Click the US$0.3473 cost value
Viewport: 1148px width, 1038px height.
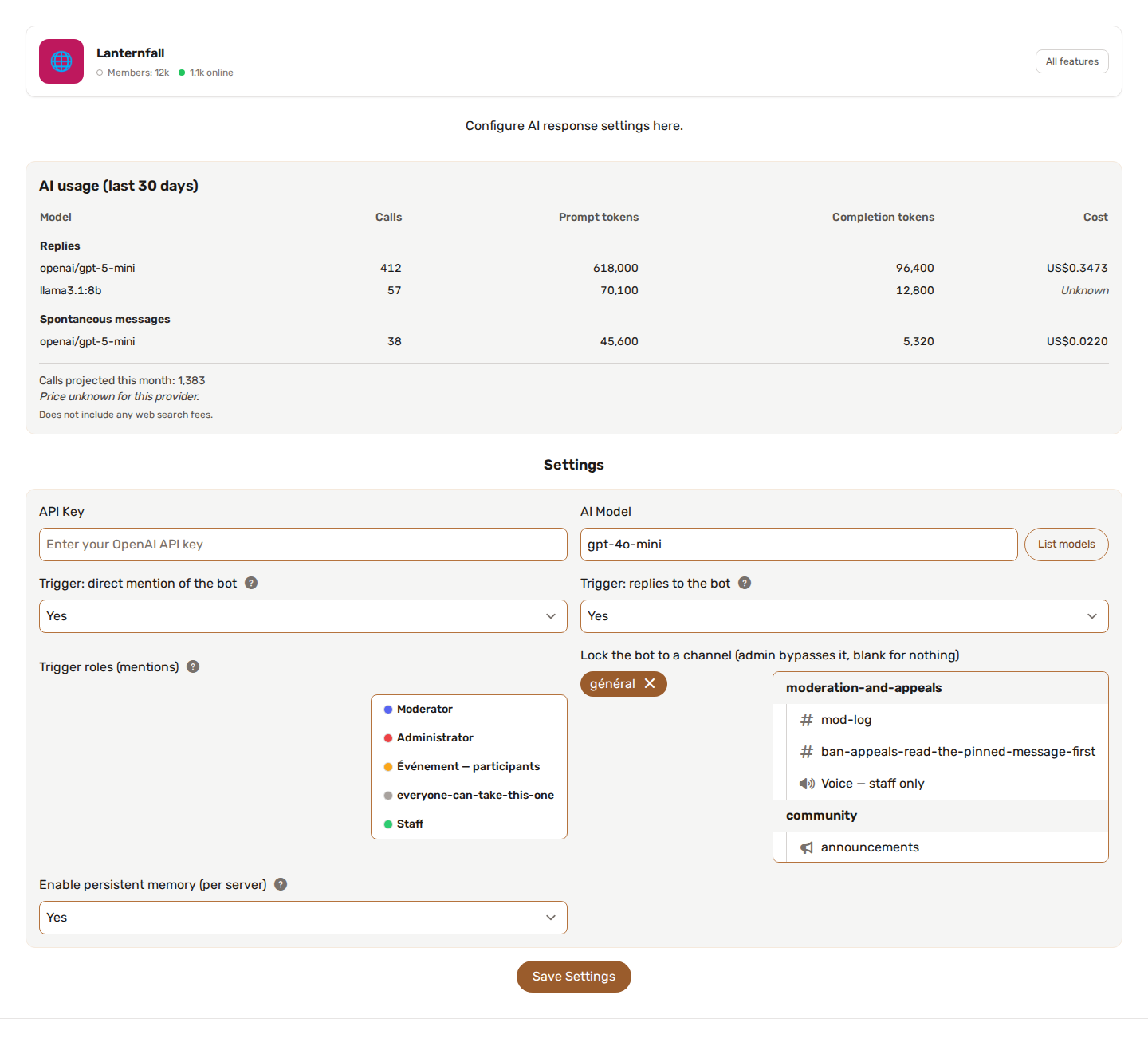(1077, 268)
